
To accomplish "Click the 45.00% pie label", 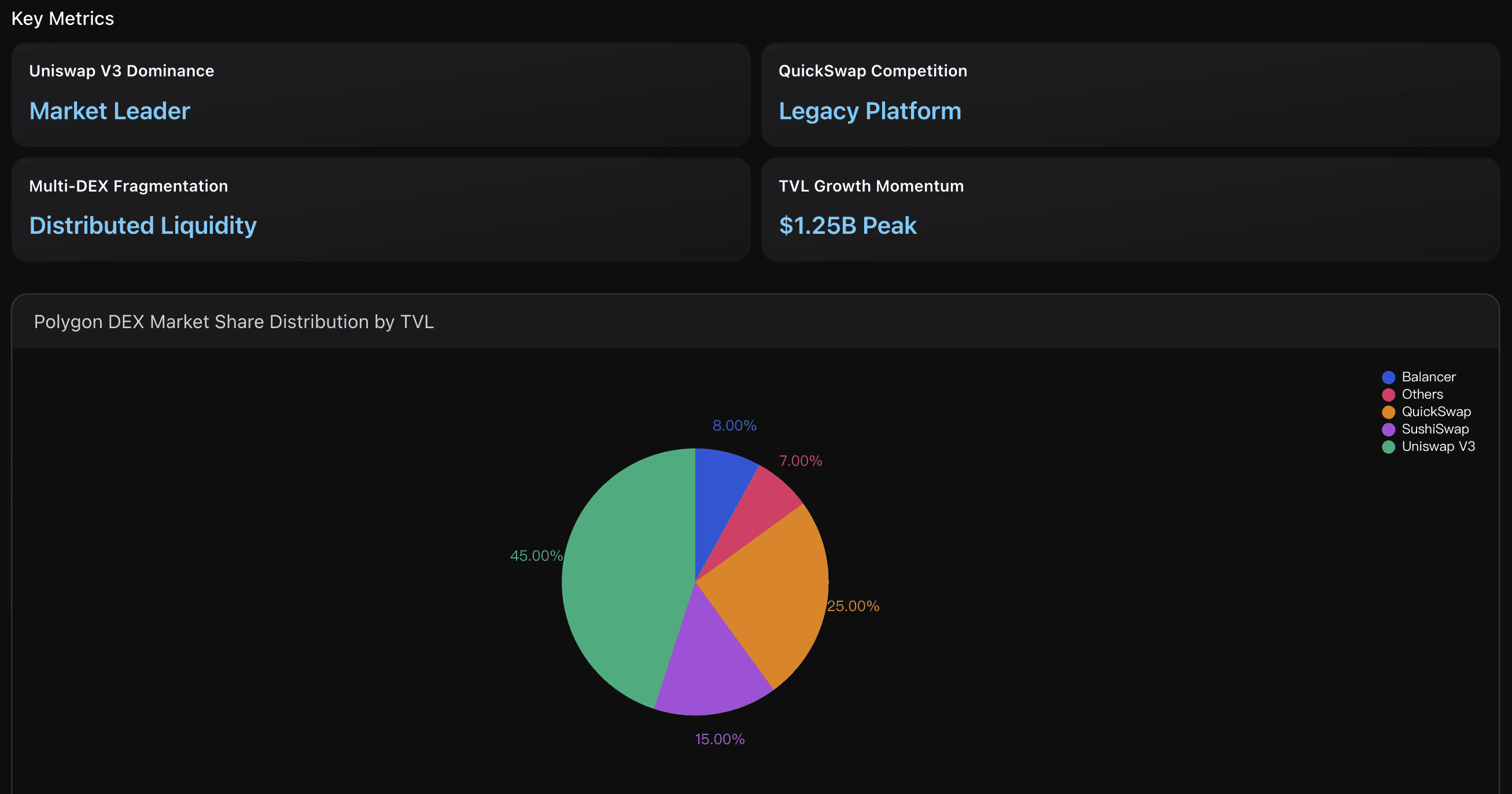I will 536,556.
